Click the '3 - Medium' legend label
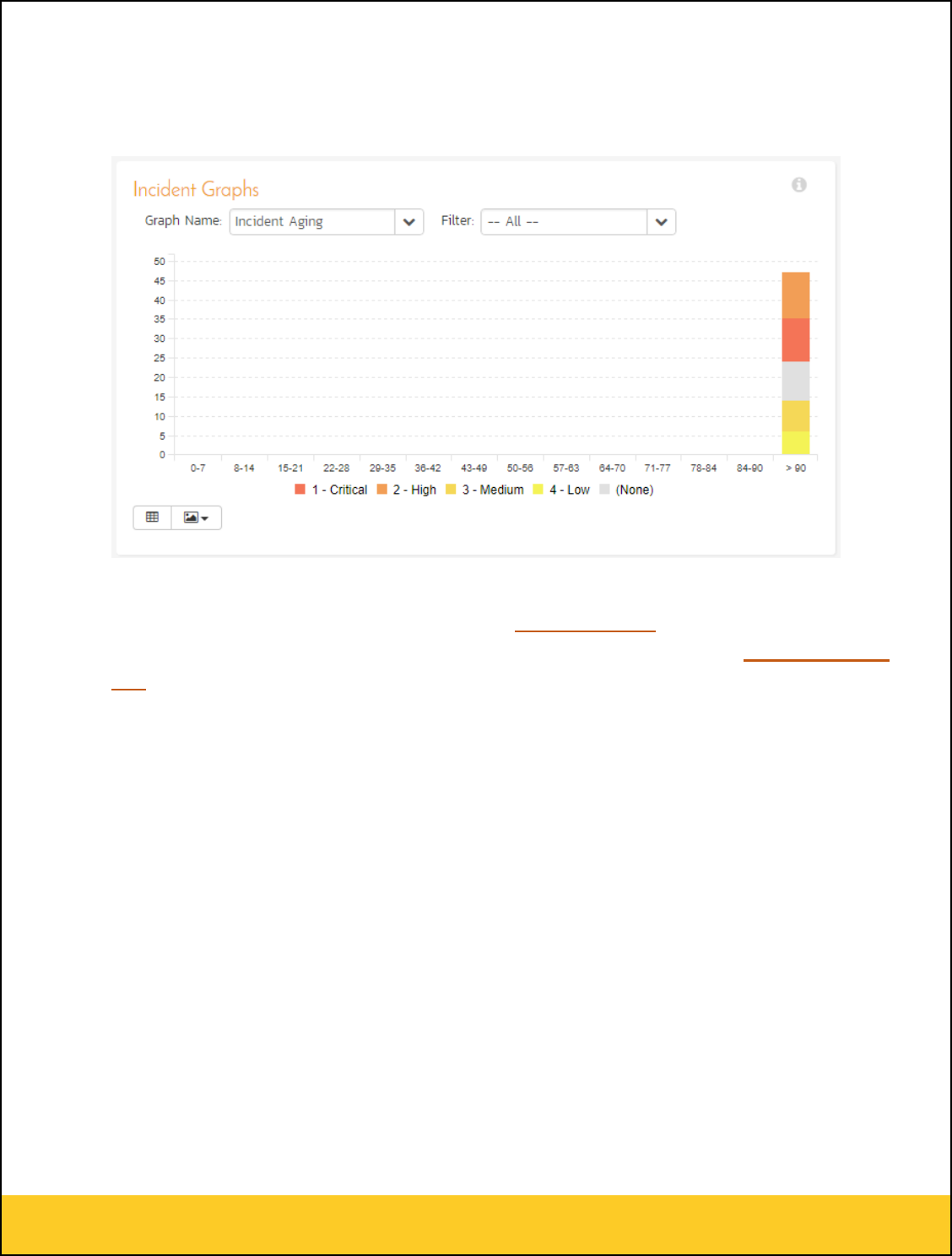Screen dimensions: 952x1256 493,490
